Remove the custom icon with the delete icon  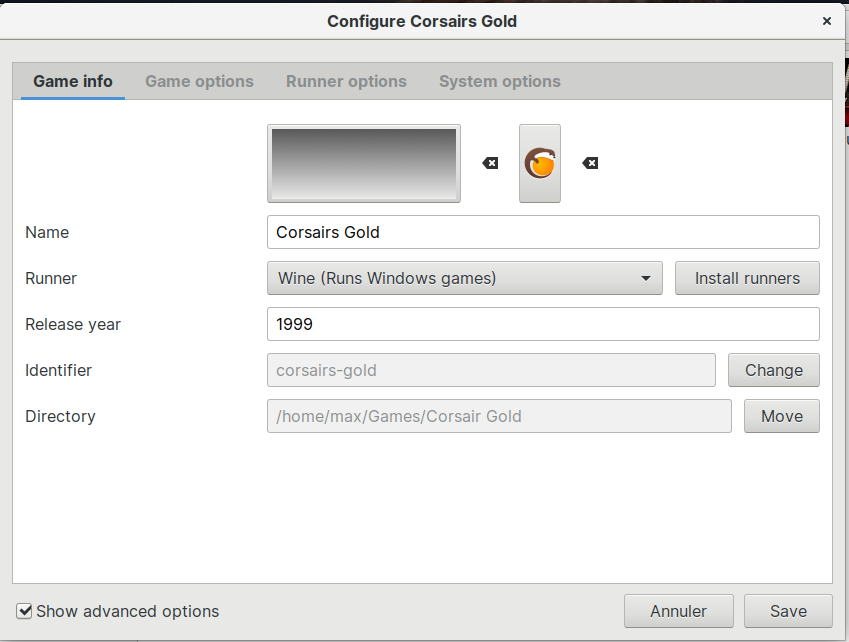coord(590,163)
